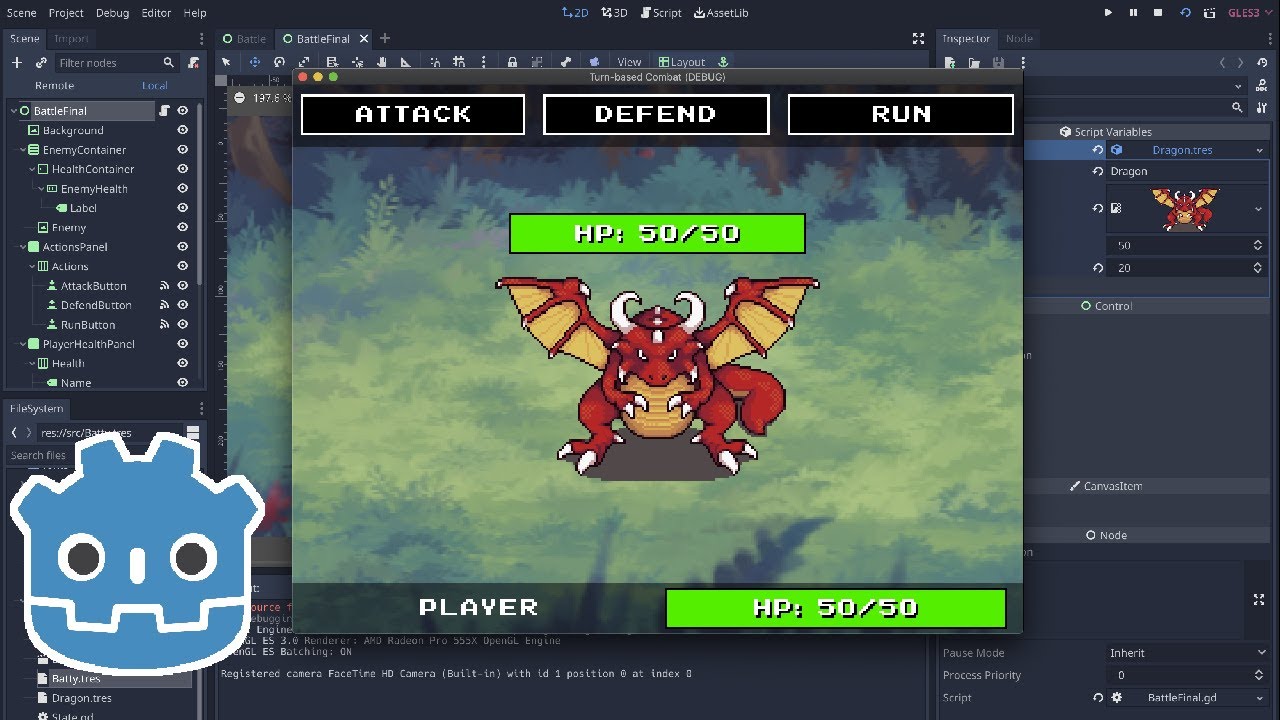Hide the Enemy node
Screen dimensions: 1280x720
(183, 228)
